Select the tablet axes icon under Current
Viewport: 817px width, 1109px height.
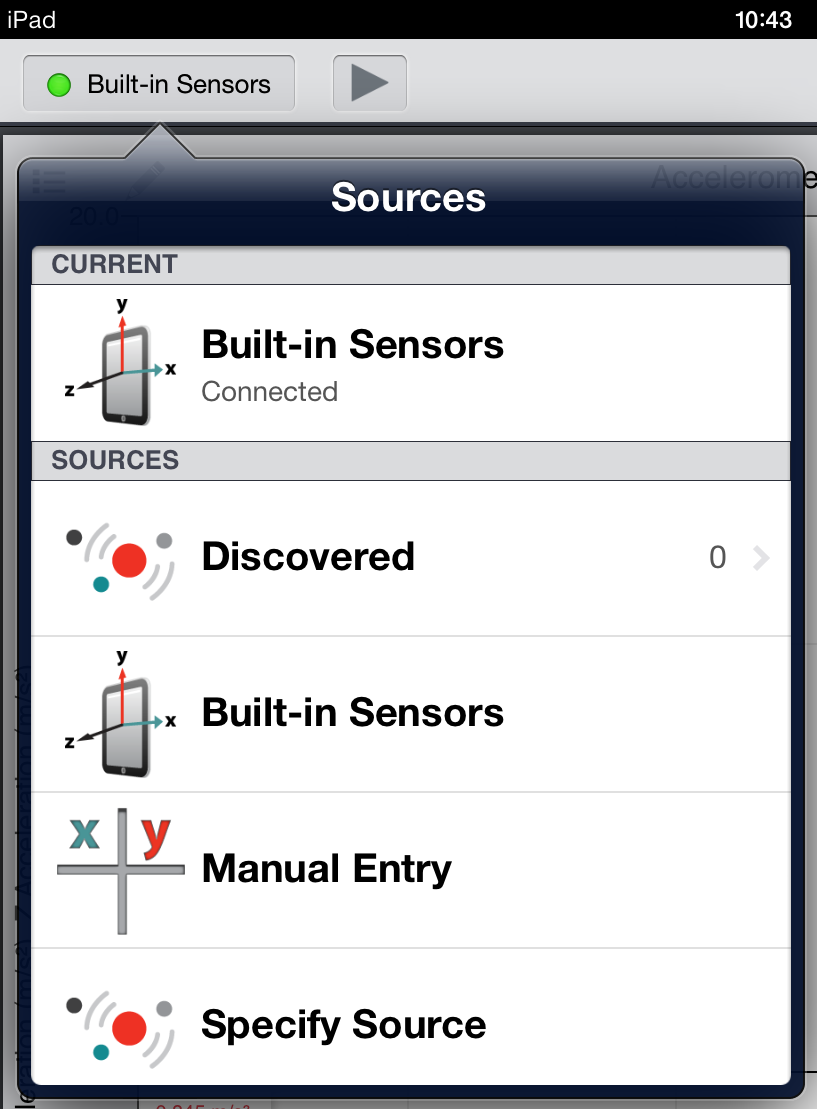coord(120,362)
